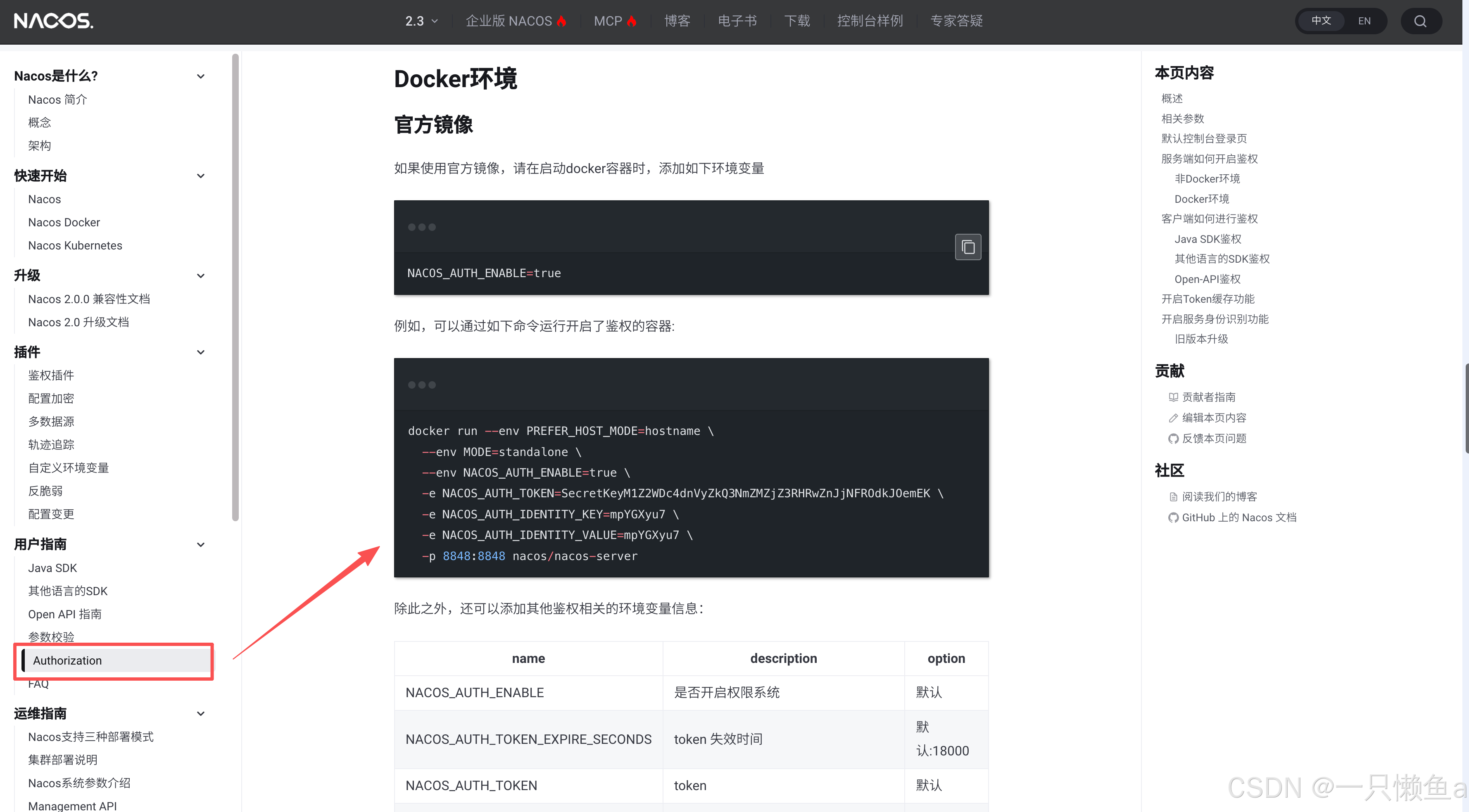The width and height of the screenshot is (1469, 812).
Task: Open the 2.3 version dropdown
Action: click(x=421, y=21)
